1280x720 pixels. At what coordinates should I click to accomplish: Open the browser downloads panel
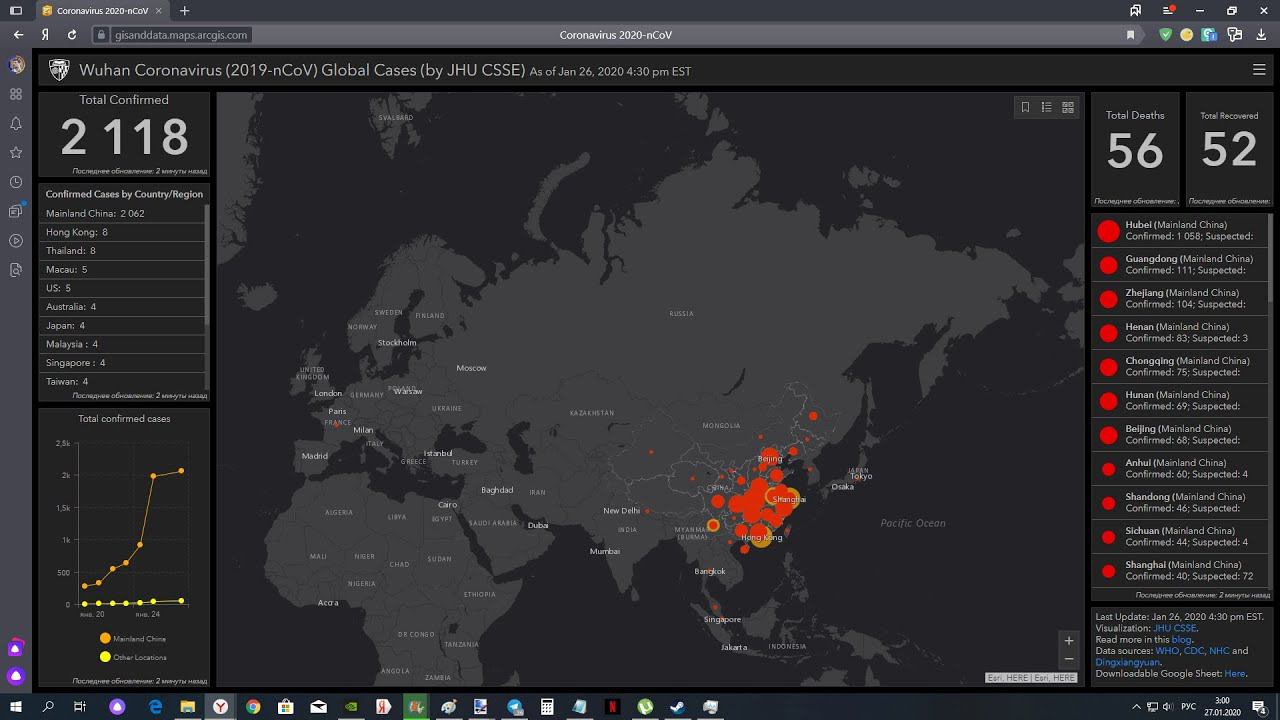(x=1261, y=35)
